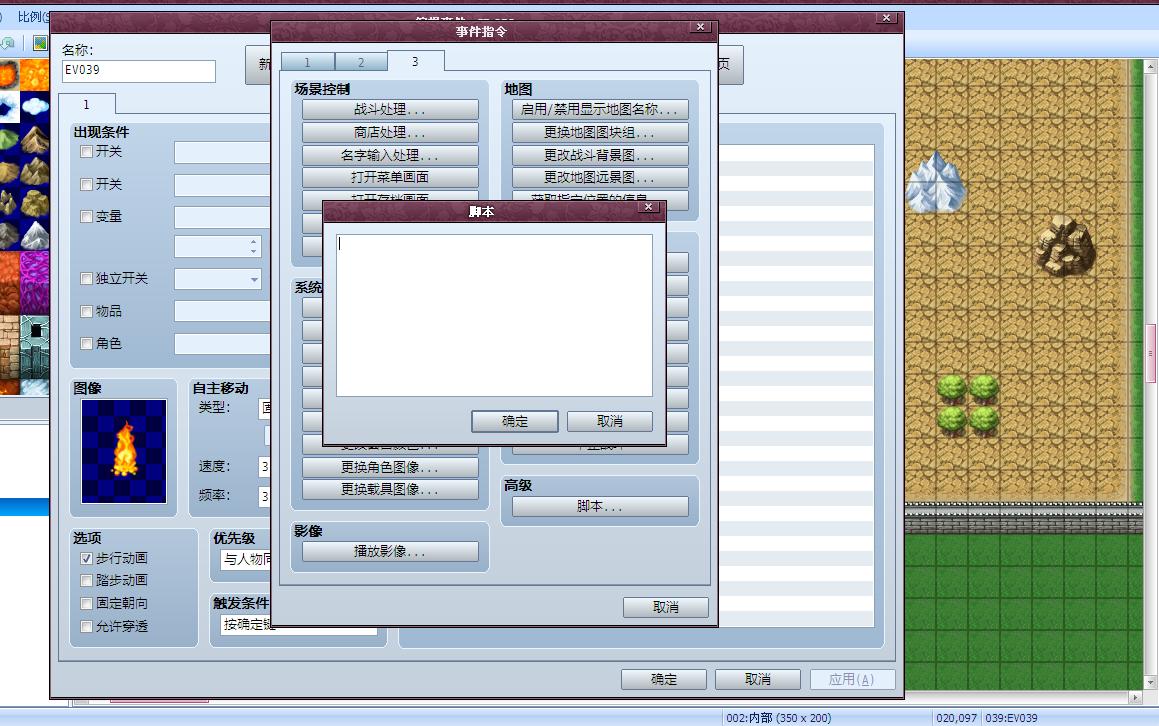This screenshot has height=726, width=1159.
Task: Select the sandy hill tile
Action: click(x=8, y=171)
